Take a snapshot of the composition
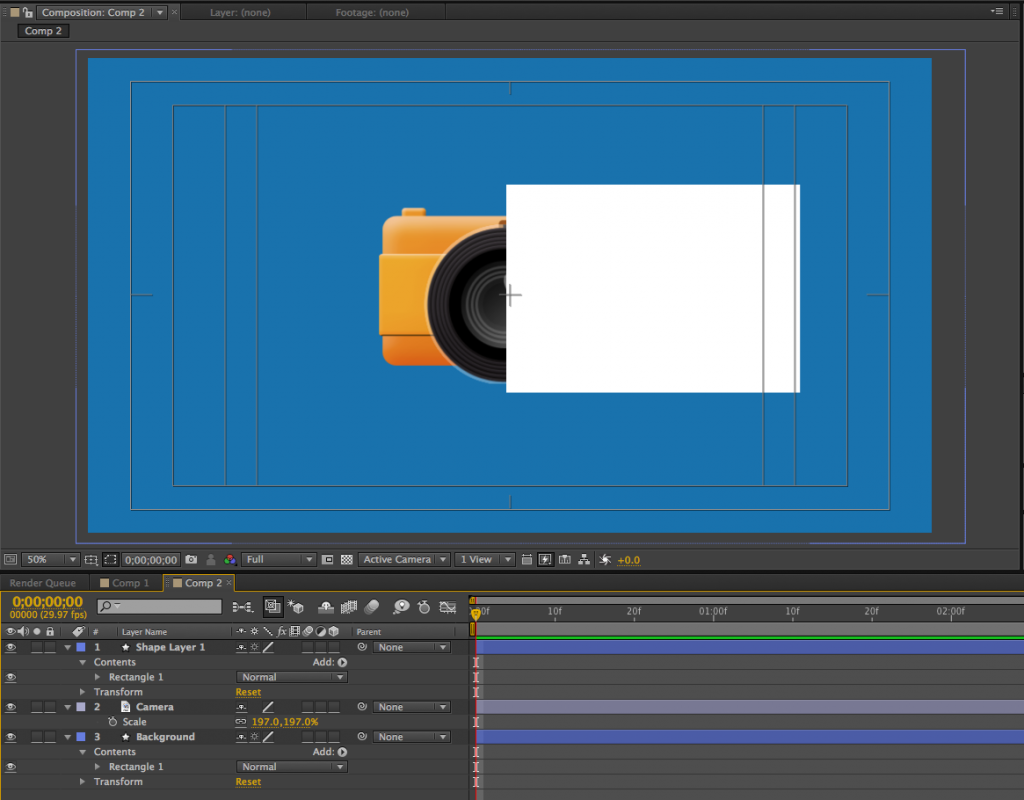 pyautogui.click(x=191, y=560)
